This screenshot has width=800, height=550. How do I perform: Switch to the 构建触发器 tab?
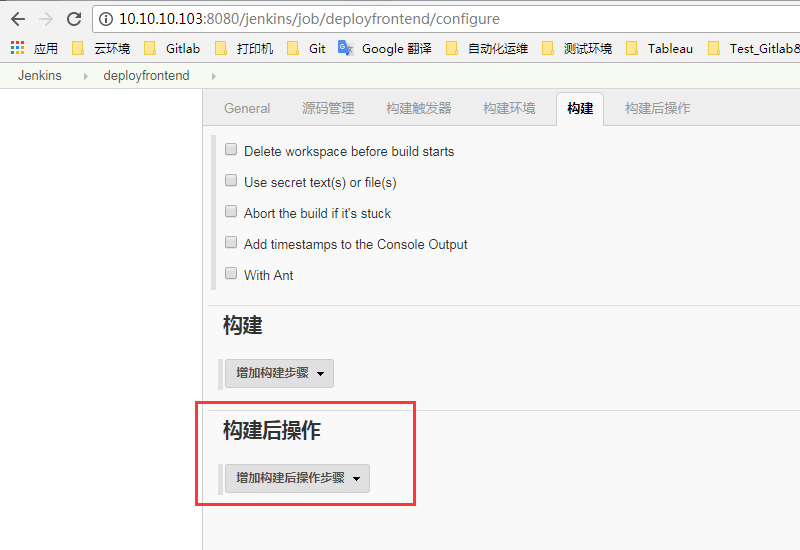[x=418, y=108]
